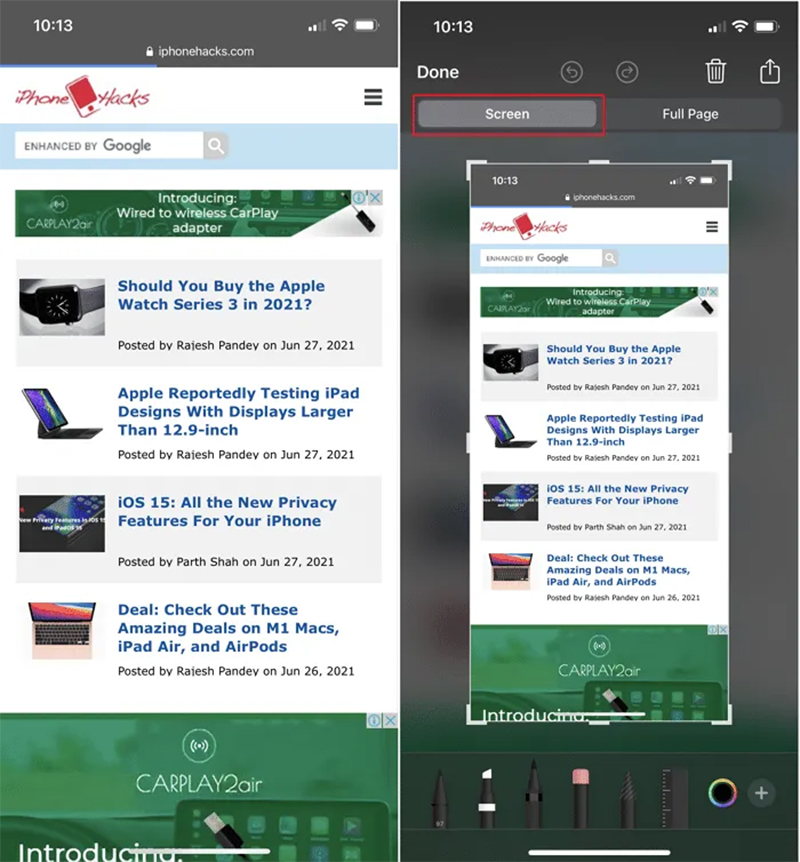Close the large top CarPlay2air banner ad
This screenshot has height=862, width=800.
coord(375,198)
